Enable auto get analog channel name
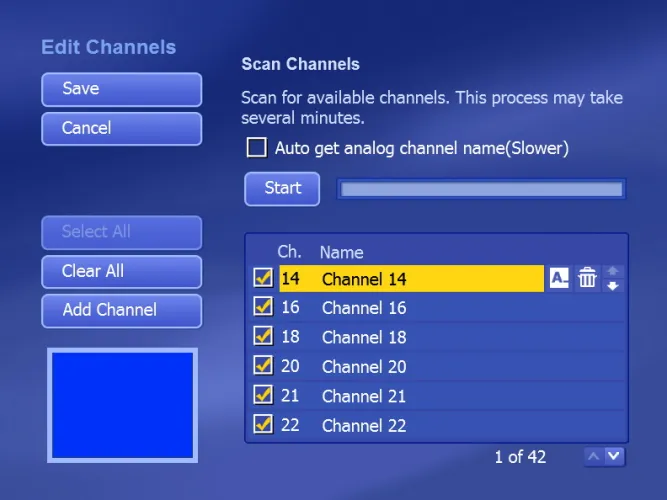 pyautogui.click(x=257, y=148)
